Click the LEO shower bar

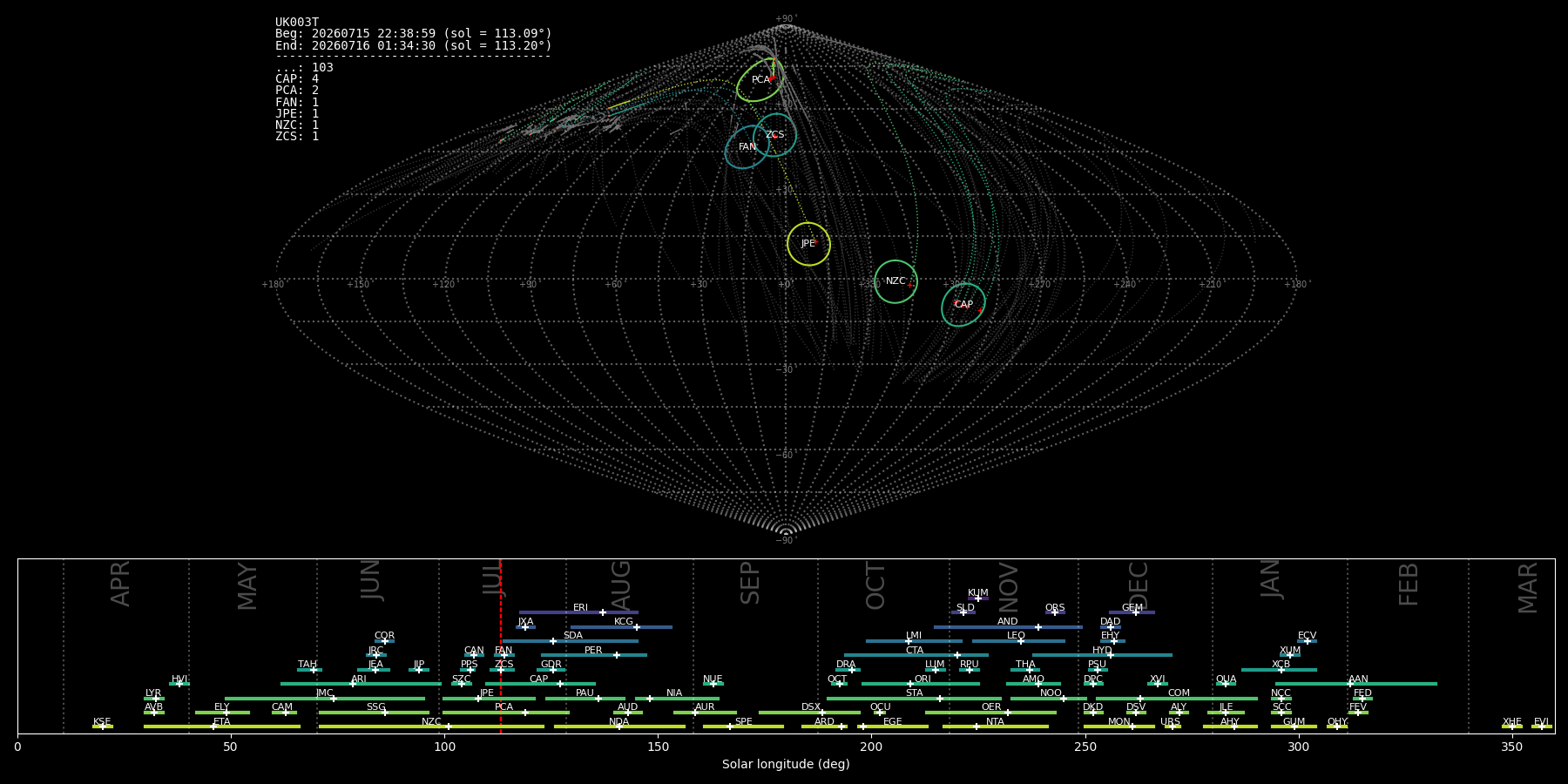(1018, 641)
